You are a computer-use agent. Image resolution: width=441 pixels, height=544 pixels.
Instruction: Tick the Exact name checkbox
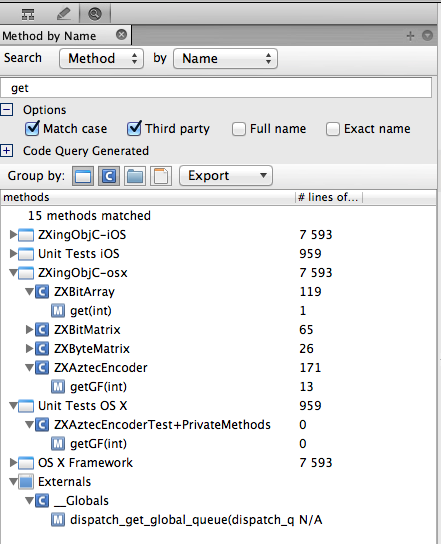tap(332, 129)
